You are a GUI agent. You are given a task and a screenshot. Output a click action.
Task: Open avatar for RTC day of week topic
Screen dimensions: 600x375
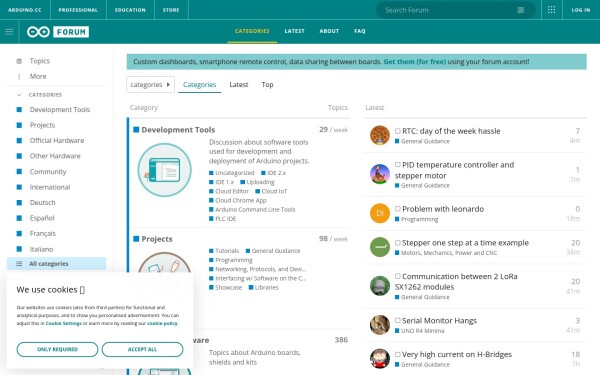380,135
